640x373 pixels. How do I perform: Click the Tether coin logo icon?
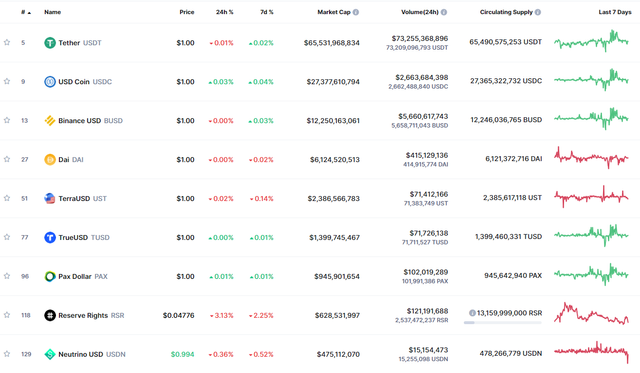pyautogui.click(x=50, y=42)
